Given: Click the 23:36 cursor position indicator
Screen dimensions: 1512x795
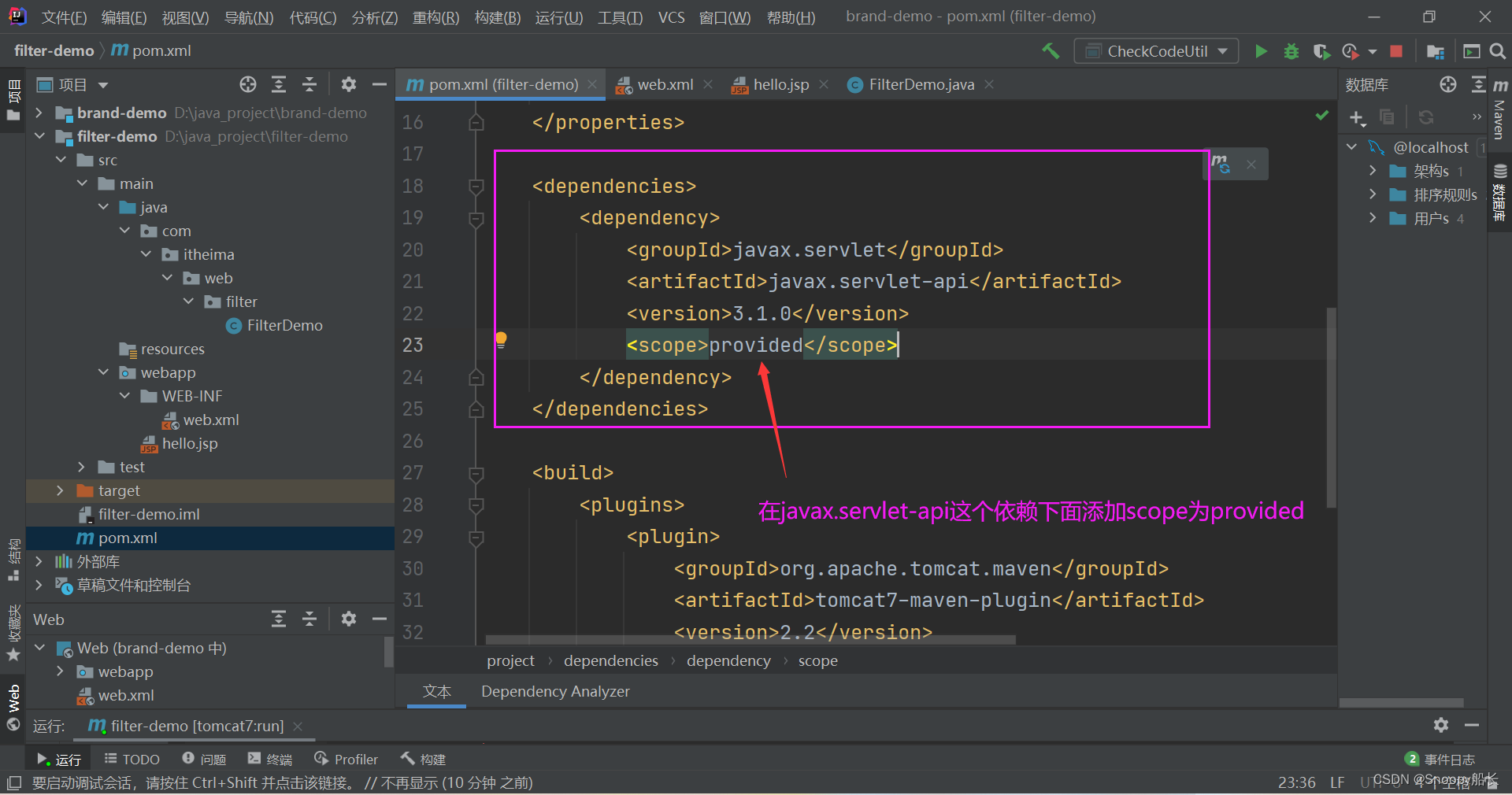Looking at the screenshot, I should tap(1296, 782).
